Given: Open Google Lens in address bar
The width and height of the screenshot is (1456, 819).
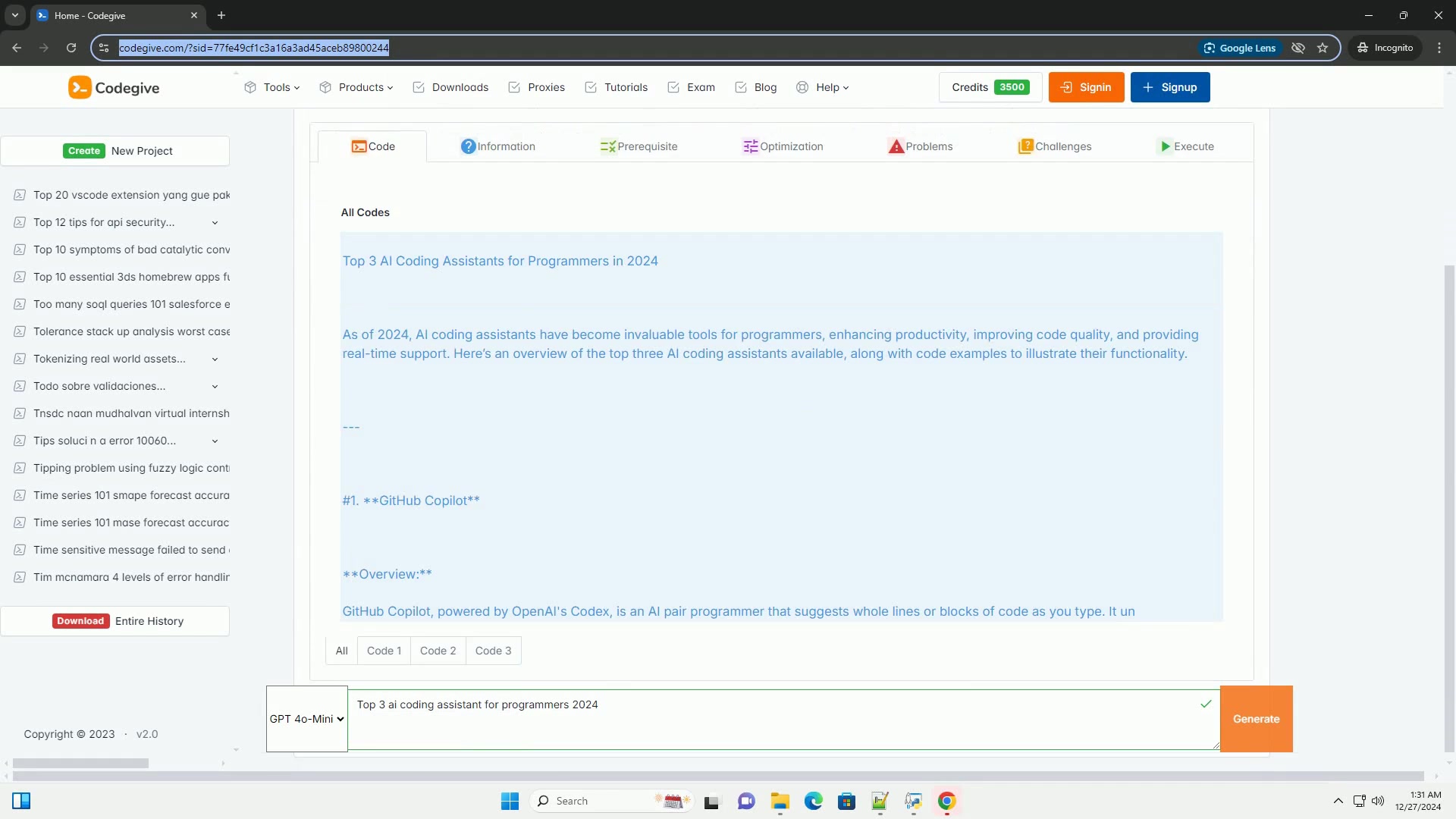Looking at the screenshot, I should pos(1240,48).
